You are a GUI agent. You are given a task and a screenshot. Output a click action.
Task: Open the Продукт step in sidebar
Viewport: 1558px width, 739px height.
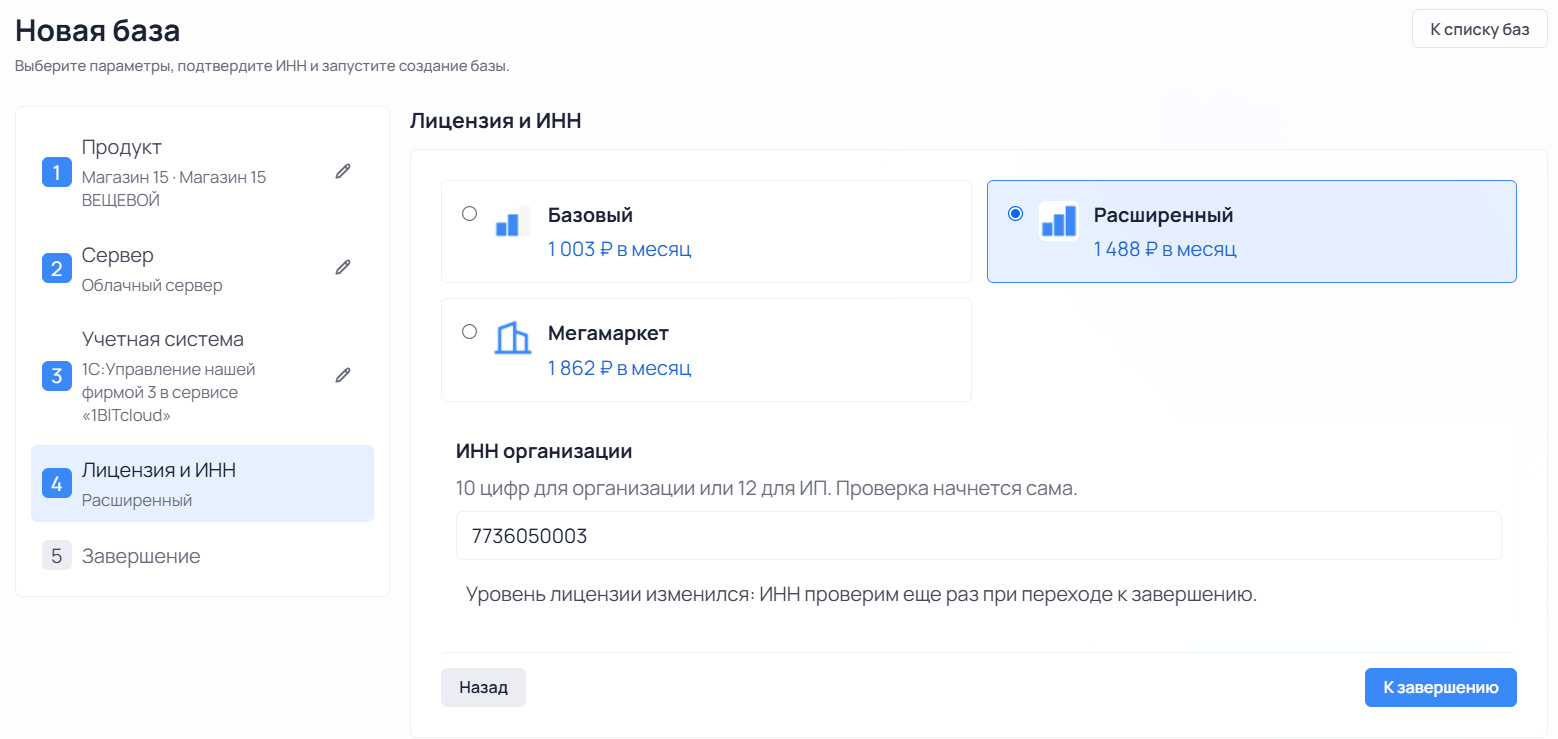[202, 172]
